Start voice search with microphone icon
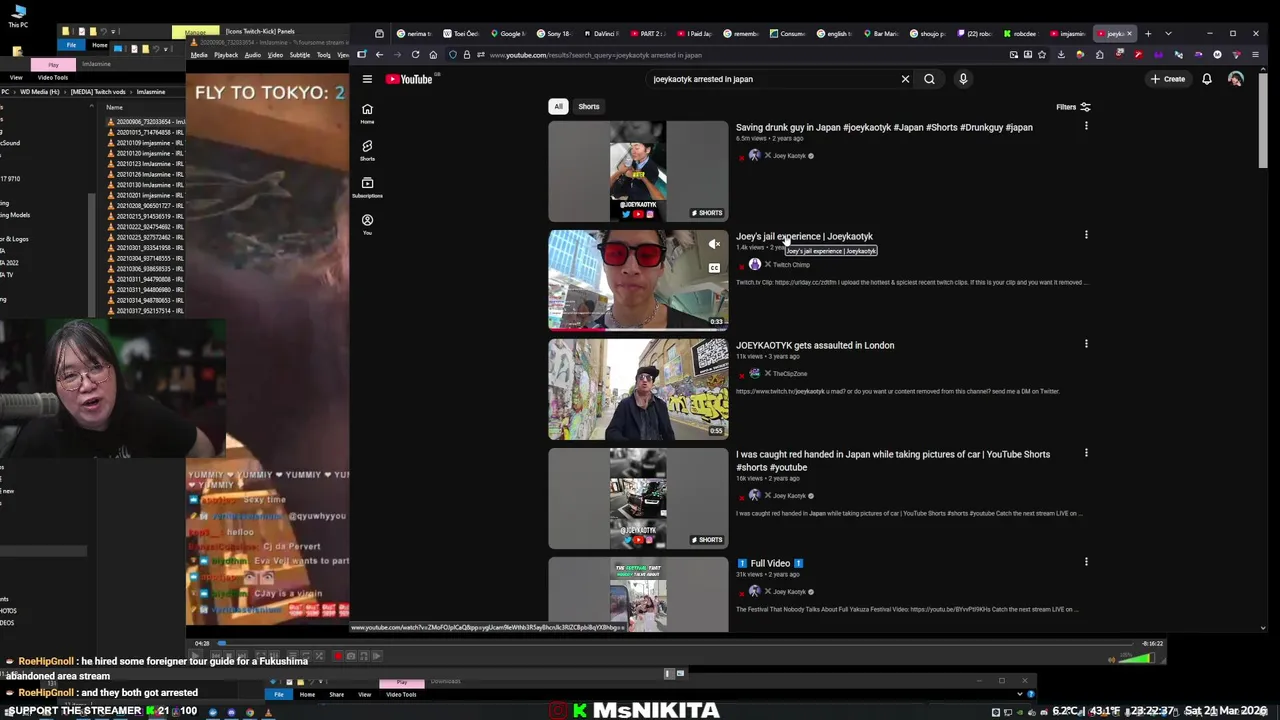The image size is (1280, 720). click(963, 79)
